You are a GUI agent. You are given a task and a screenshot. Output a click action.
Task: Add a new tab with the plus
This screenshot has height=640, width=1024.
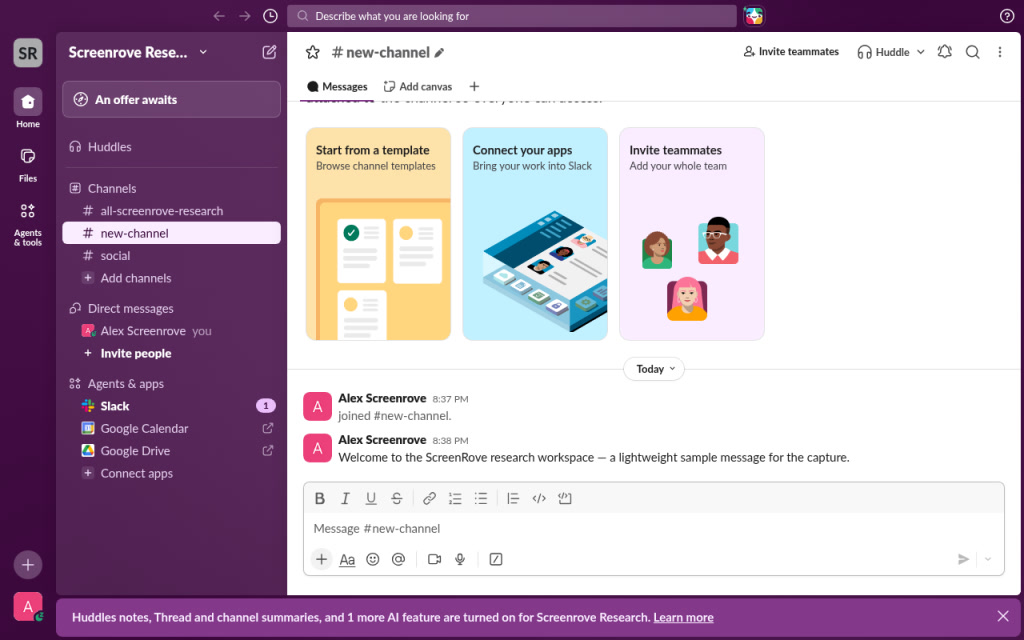coord(474,86)
